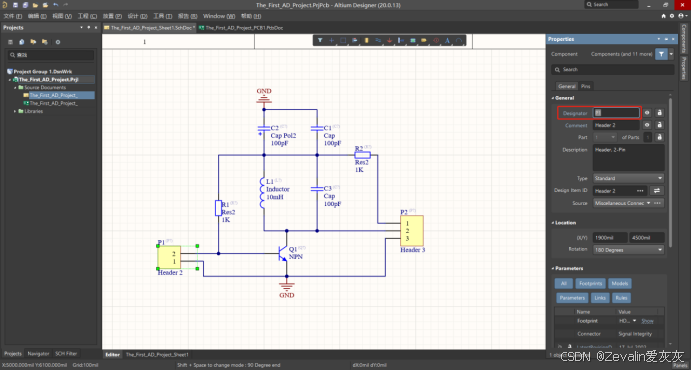This screenshot has height=371, width=692.
Task: Click the Models filter button
Action: click(620, 283)
